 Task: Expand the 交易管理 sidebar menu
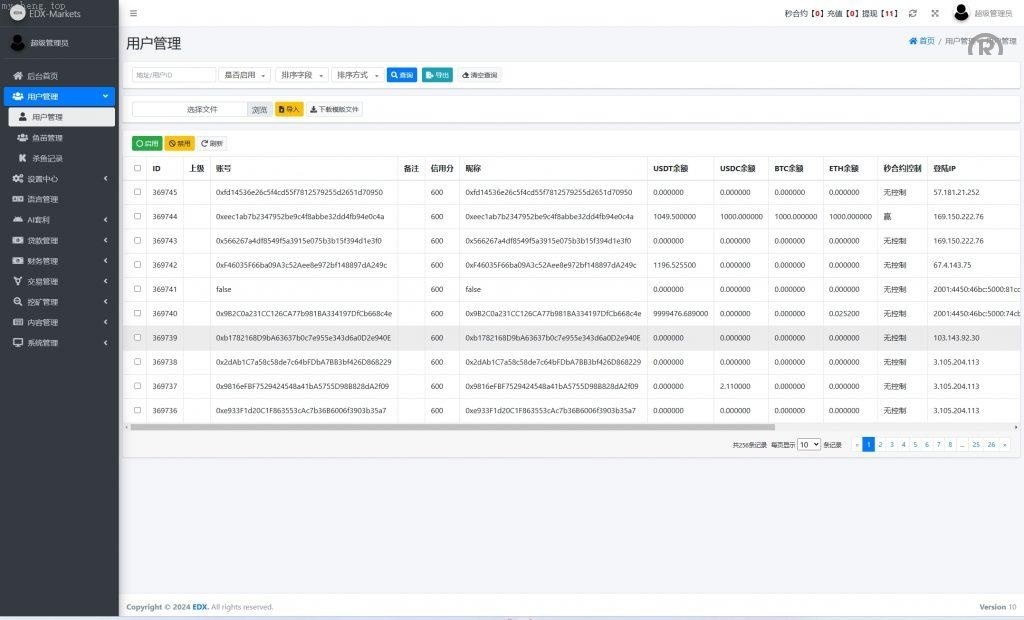point(42,281)
